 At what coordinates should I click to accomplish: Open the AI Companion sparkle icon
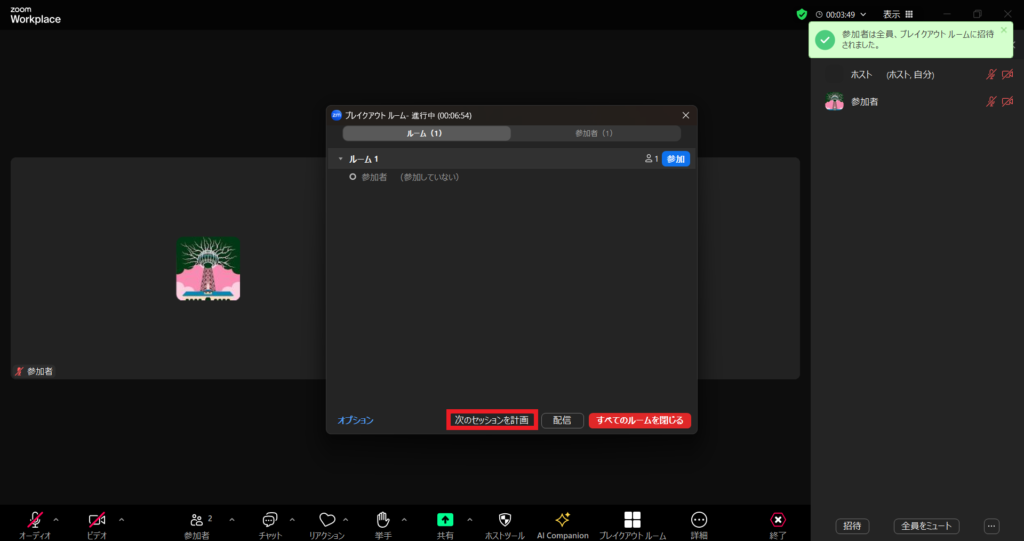(562, 519)
